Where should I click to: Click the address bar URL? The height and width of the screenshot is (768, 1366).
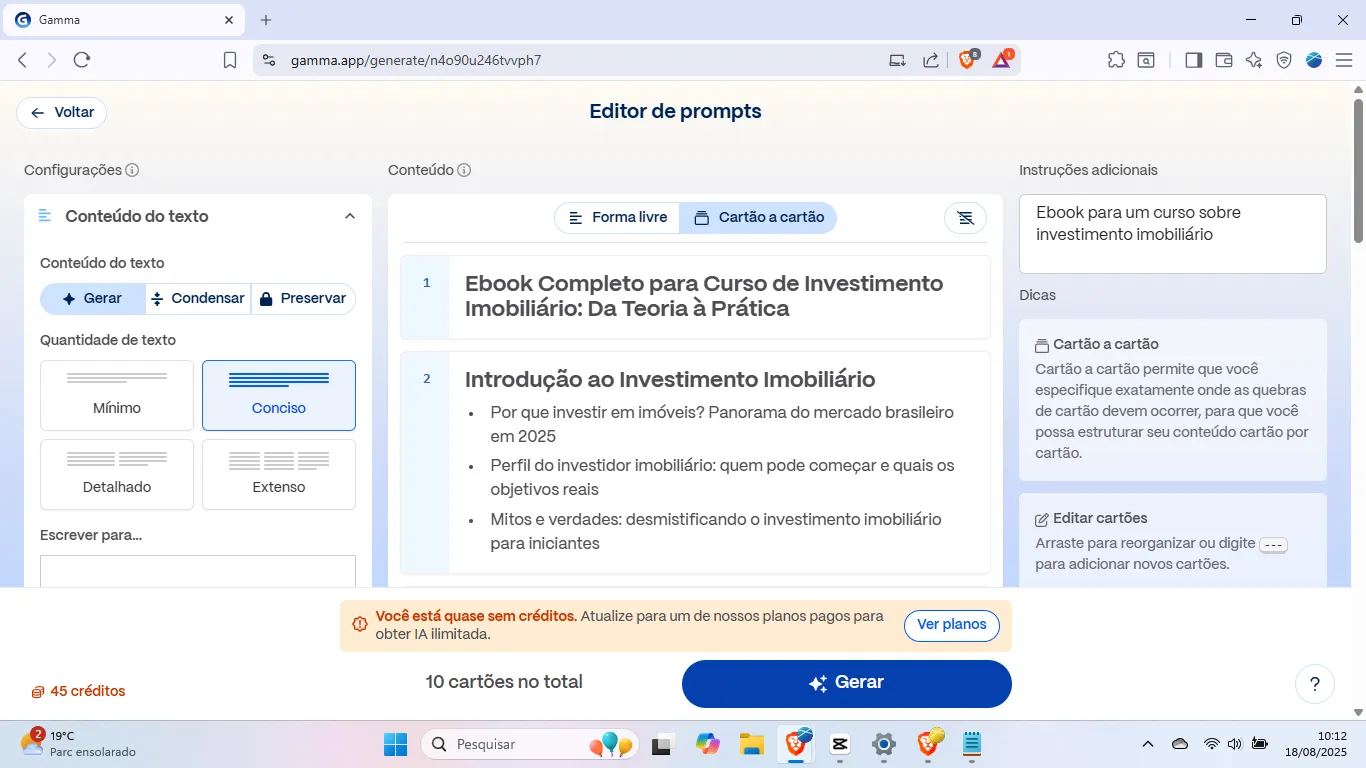pos(416,60)
